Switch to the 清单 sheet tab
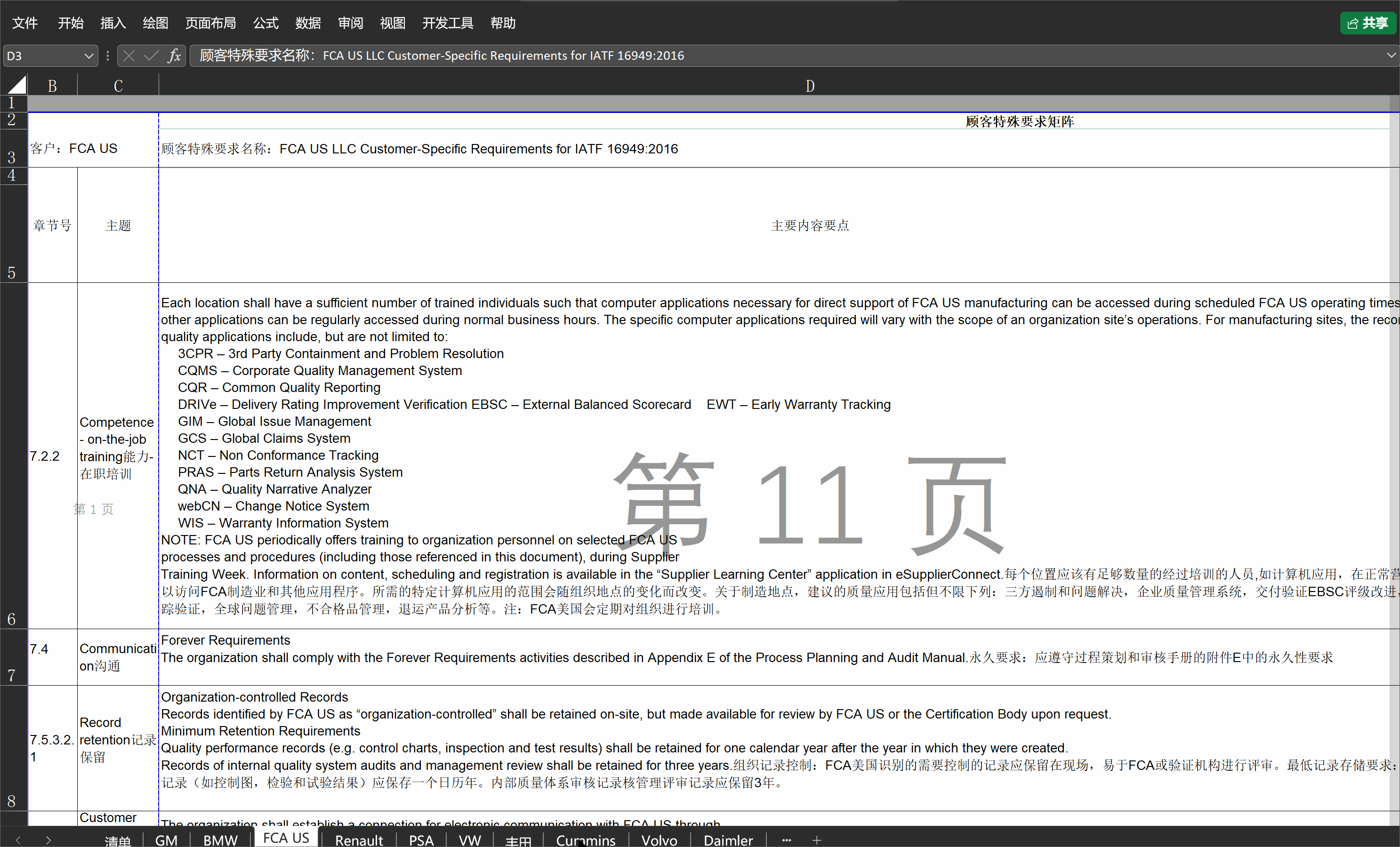 [x=118, y=840]
